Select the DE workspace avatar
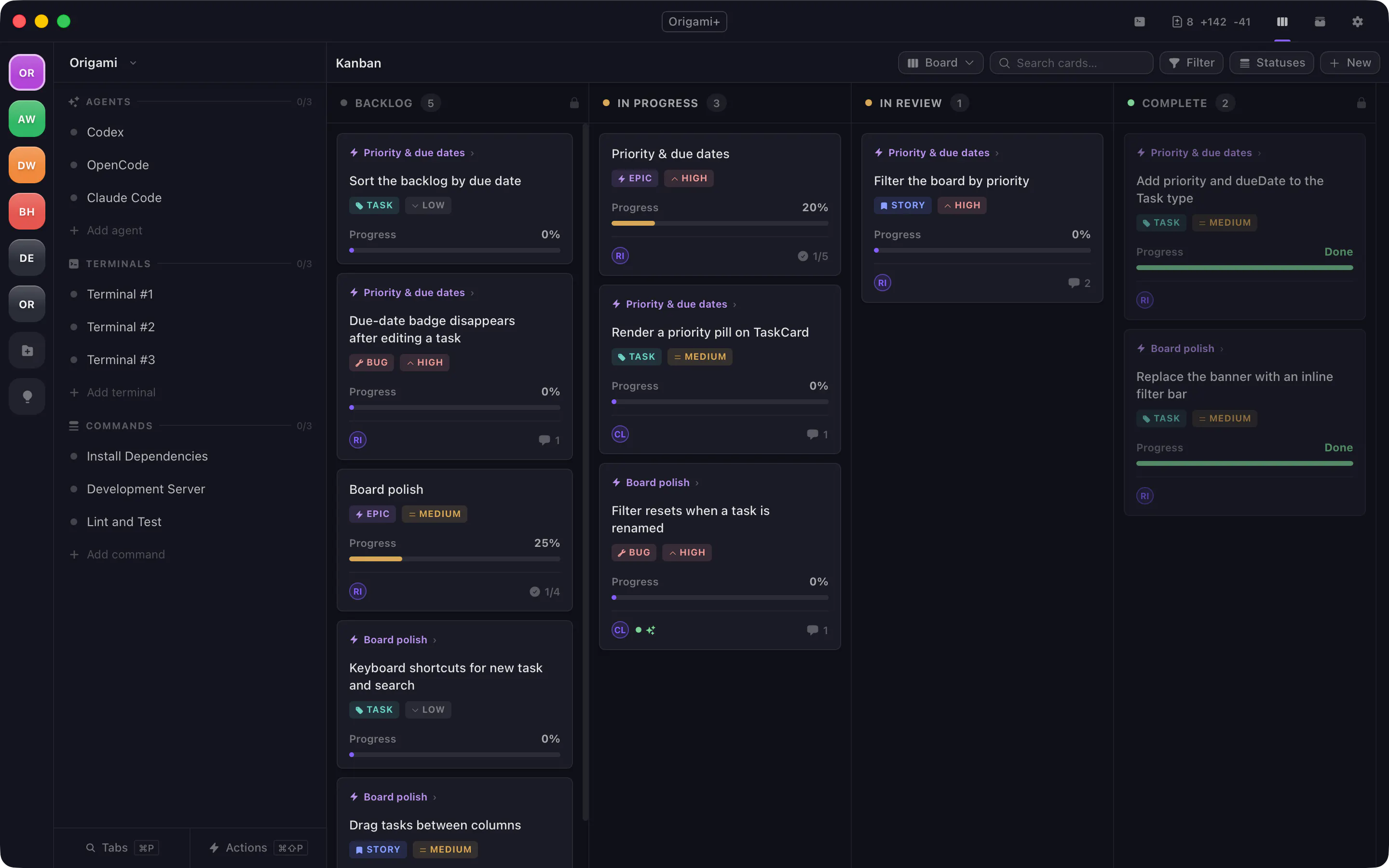The width and height of the screenshot is (1389, 868). point(27,258)
